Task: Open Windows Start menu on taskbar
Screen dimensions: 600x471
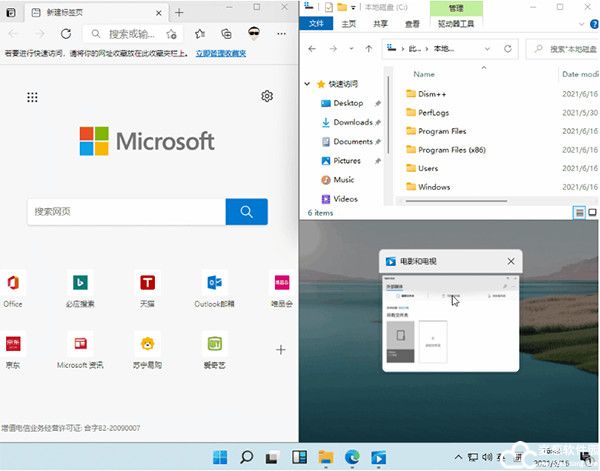Action: pos(220,457)
